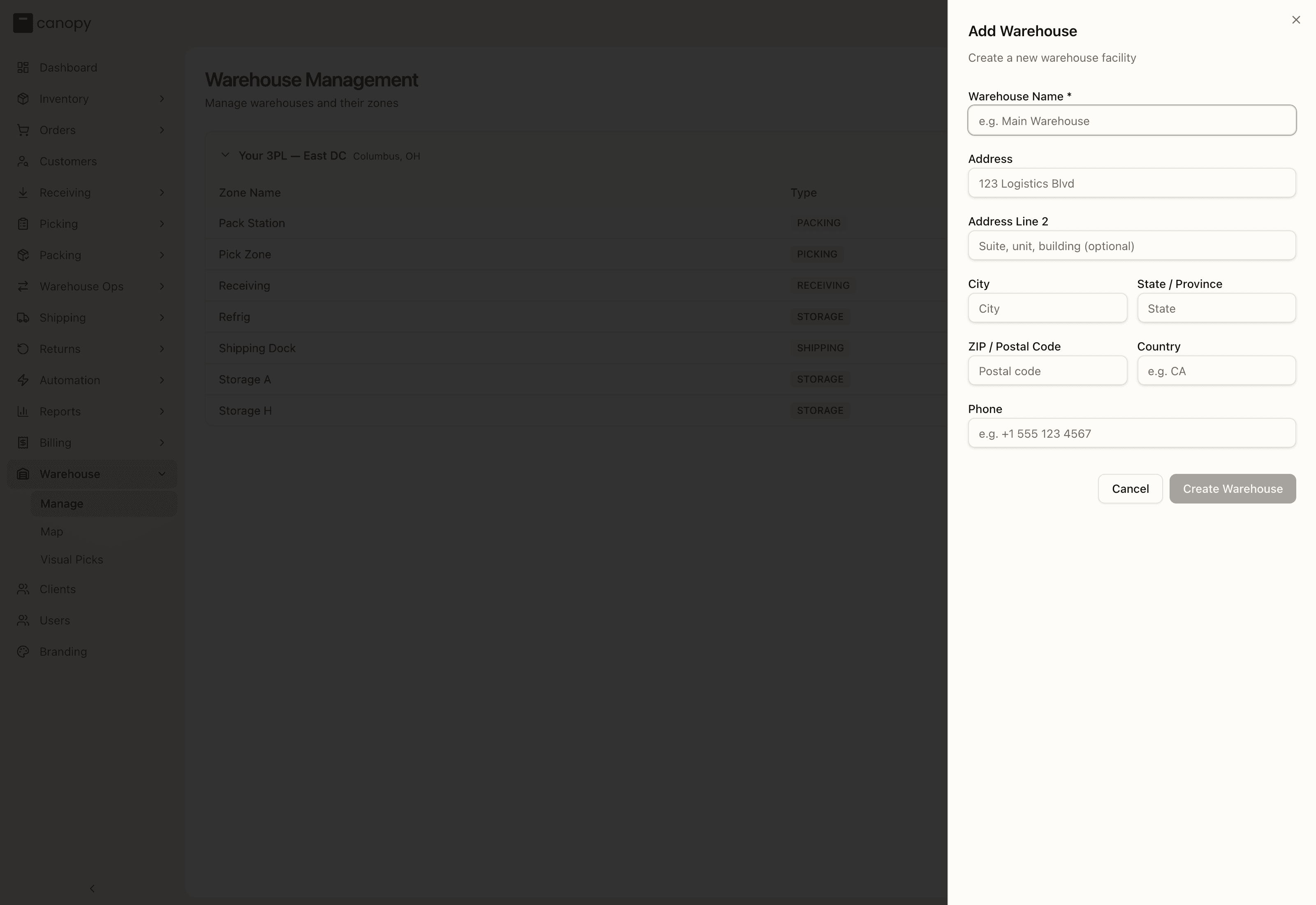Focus the State / Province field
The width and height of the screenshot is (1316, 905).
1216,308
